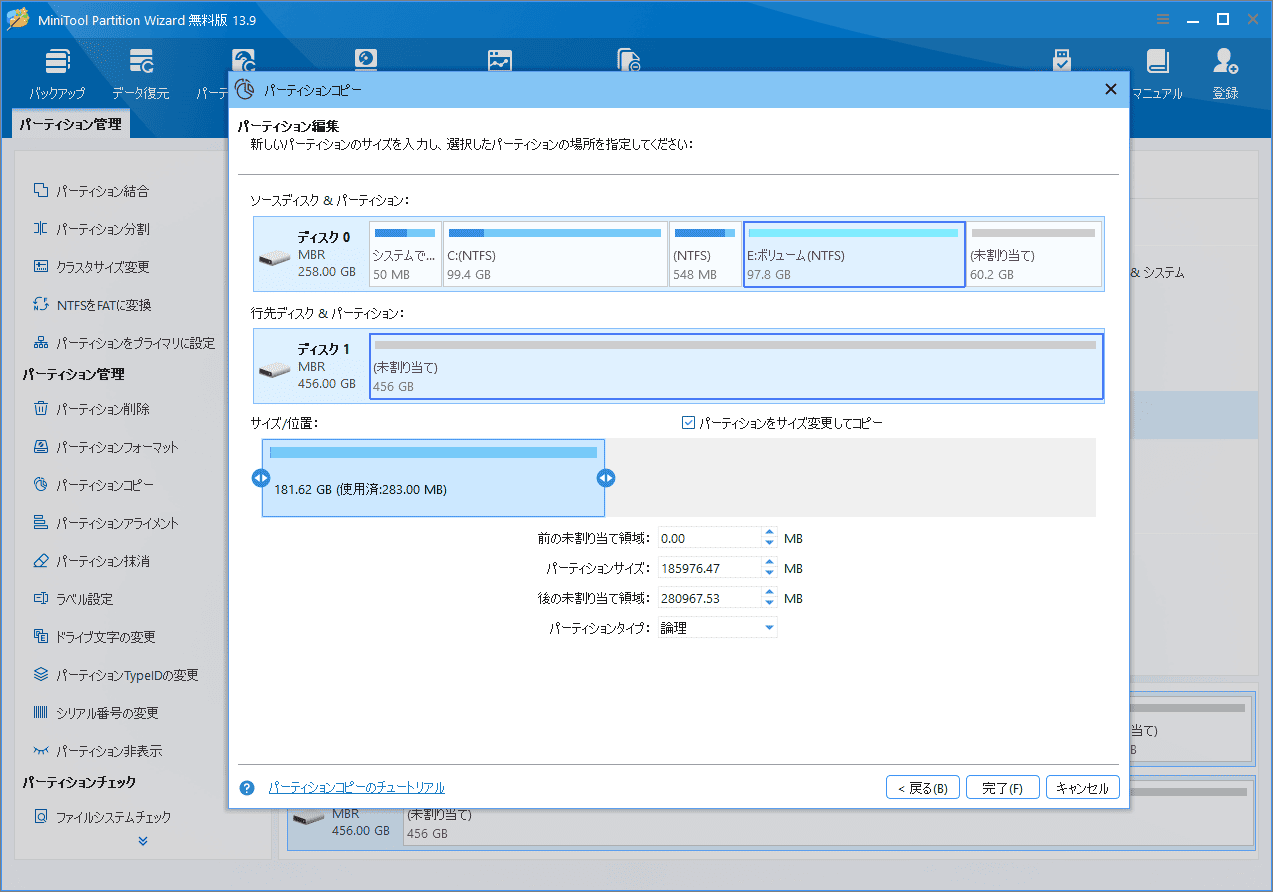Select source partition C:(NTFS) 99.4 GB
This screenshot has height=892, width=1273.
(555, 254)
